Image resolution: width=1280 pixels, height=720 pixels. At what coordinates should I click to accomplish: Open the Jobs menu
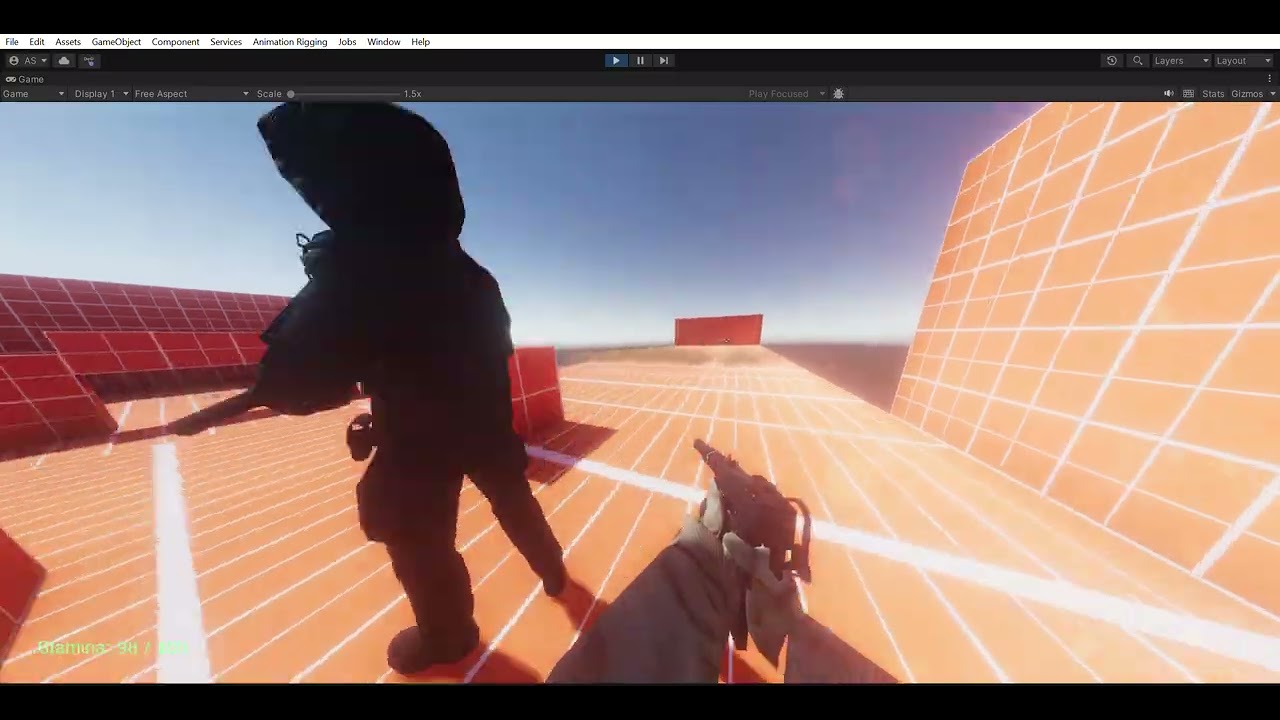point(347,42)
